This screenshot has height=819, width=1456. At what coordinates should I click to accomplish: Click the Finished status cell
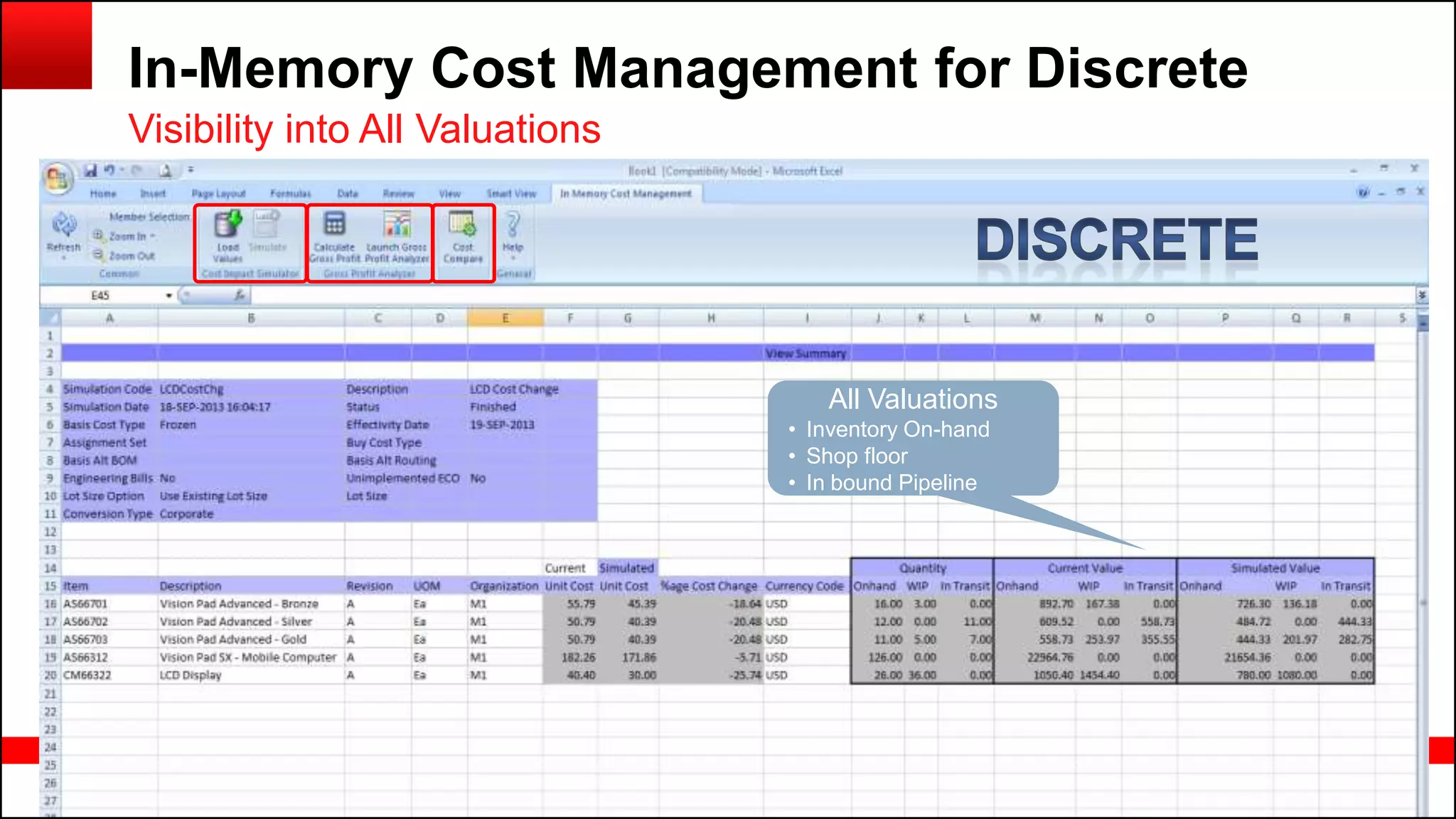tap(505, 407)
